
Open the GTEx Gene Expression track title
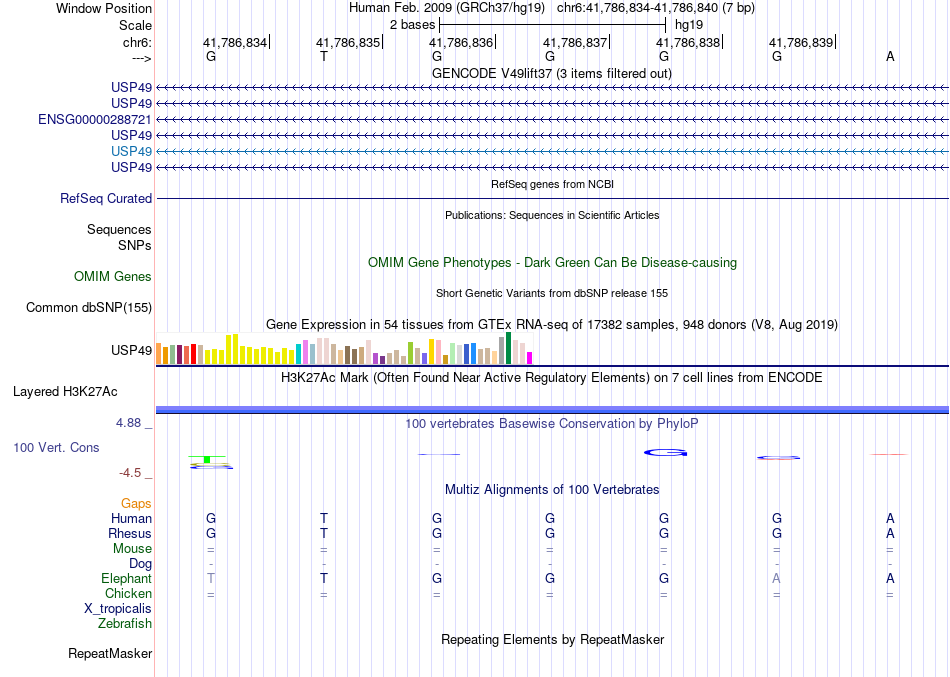552,324
